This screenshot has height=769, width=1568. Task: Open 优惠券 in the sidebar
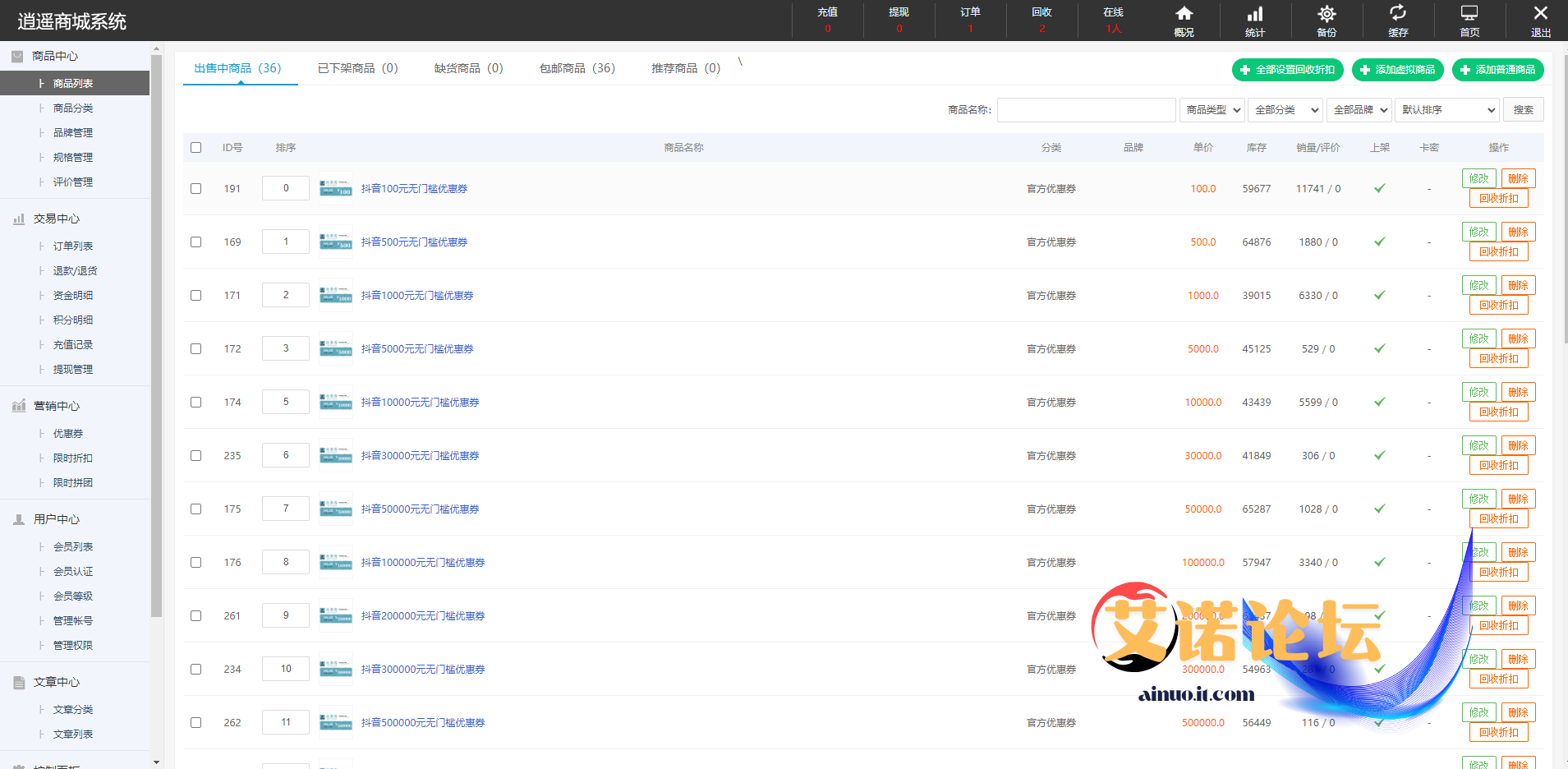click(x=68, y=434)
